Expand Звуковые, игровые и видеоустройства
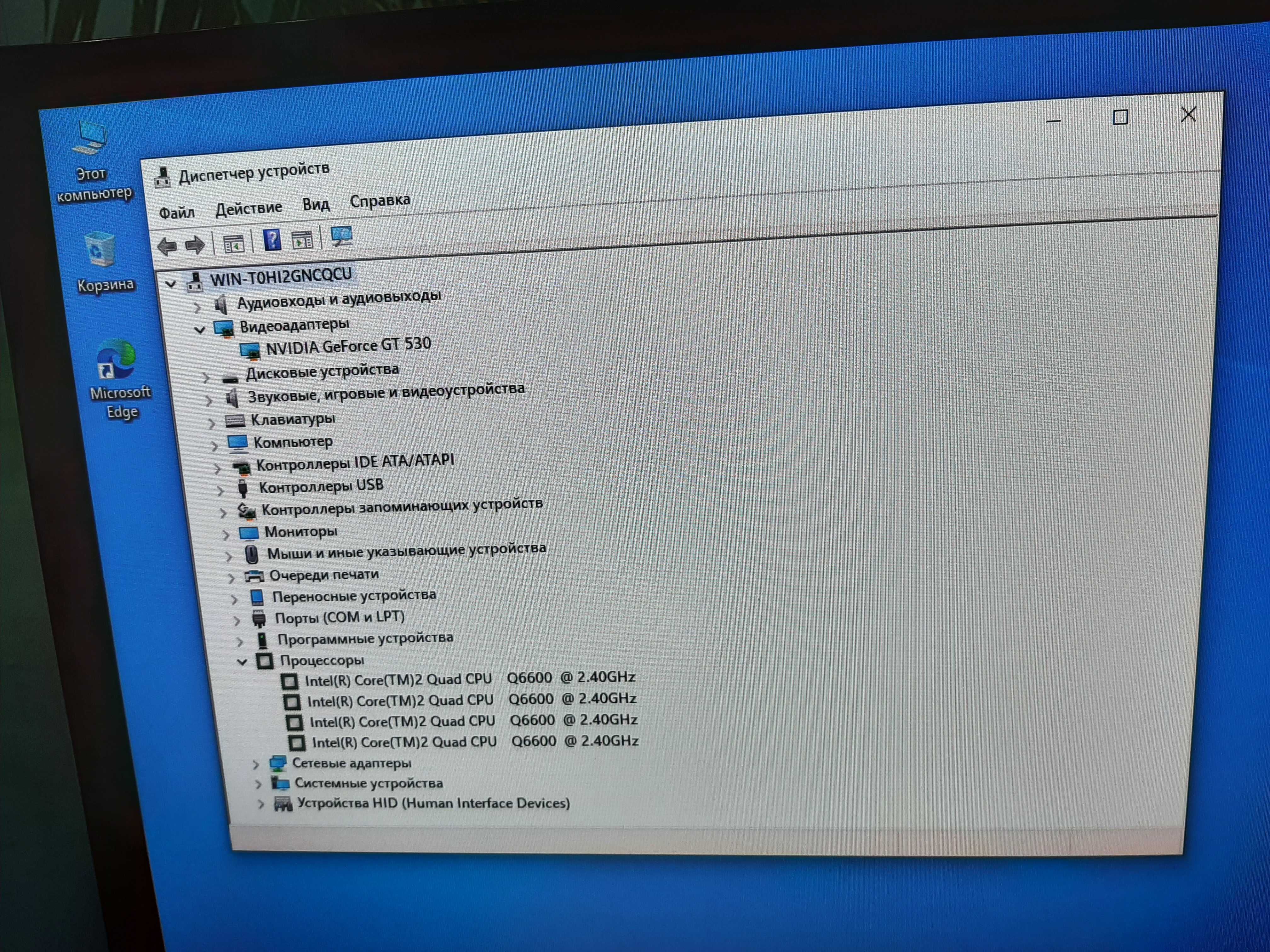Screen dimensions: 1270x952 pos(209,400)
